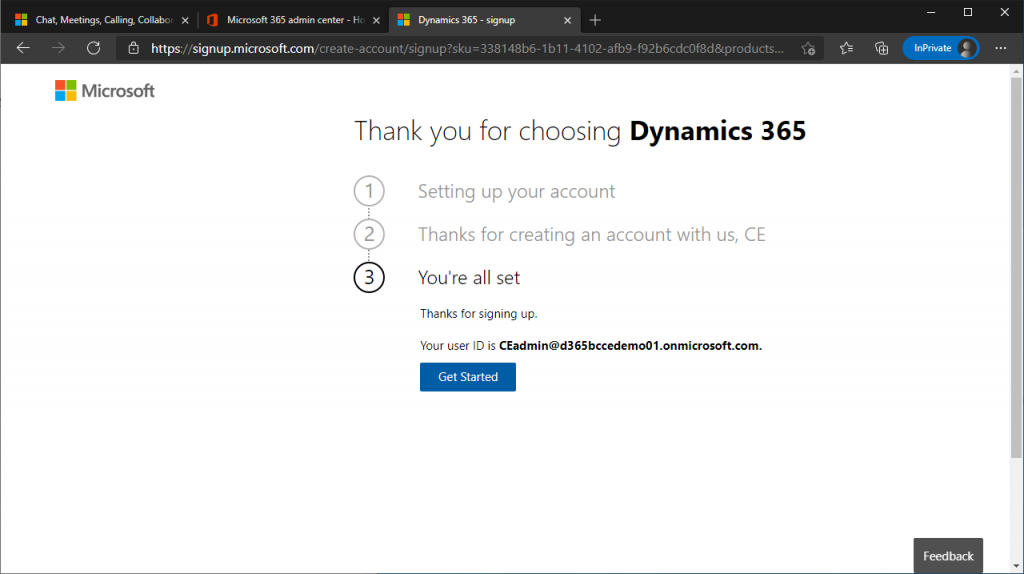Close the Microsoft 365 admin center tab
1024x574 pixels.
click(x=376, y=20)
